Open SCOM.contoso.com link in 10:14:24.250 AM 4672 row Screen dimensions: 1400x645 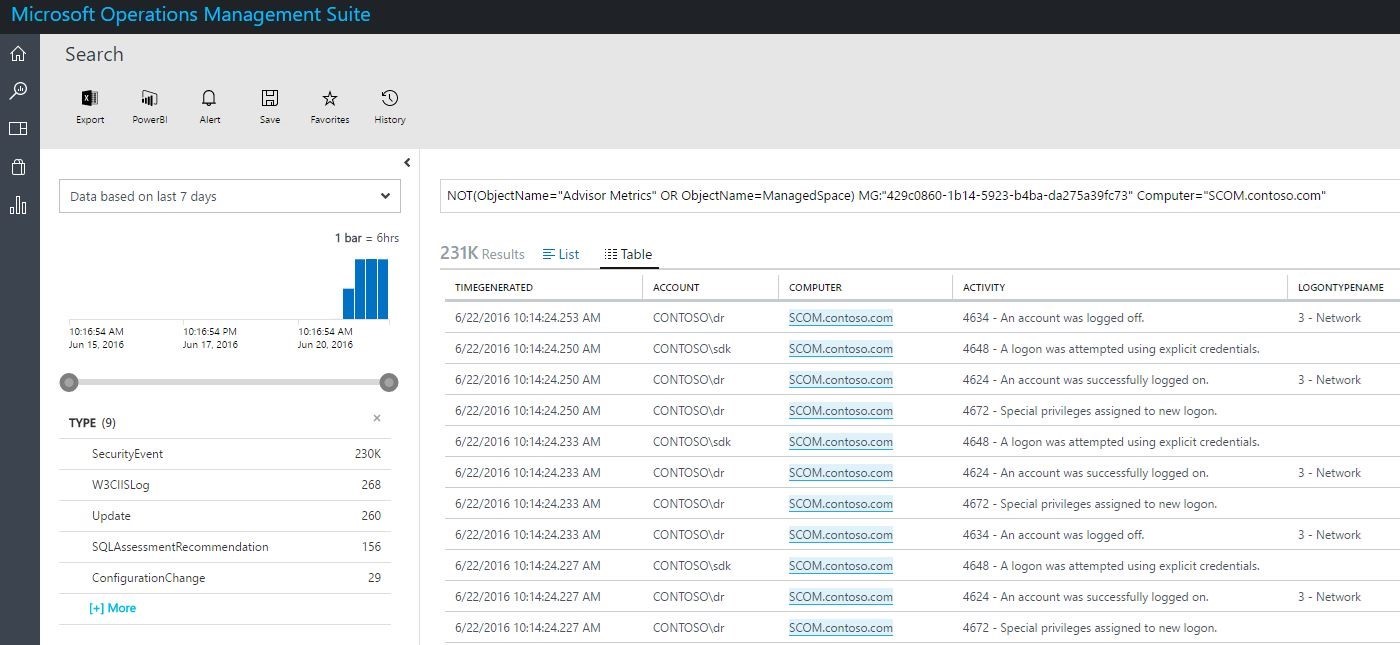pos(841,411)
